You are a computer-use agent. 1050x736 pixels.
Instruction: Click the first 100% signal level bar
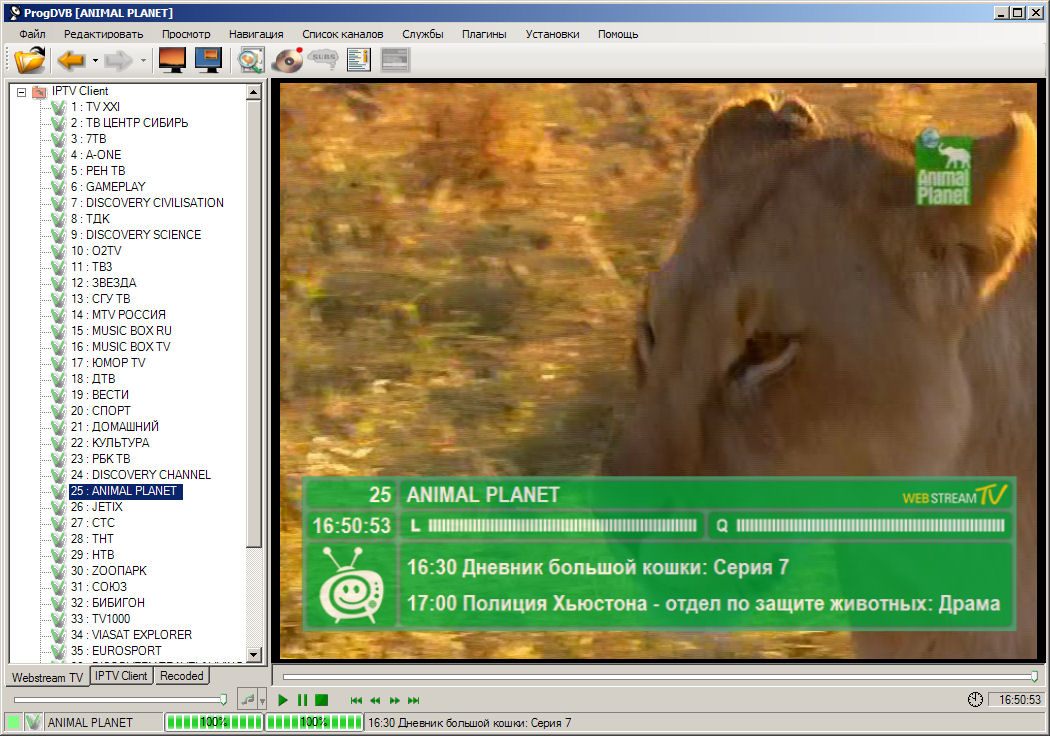point(214,723)
